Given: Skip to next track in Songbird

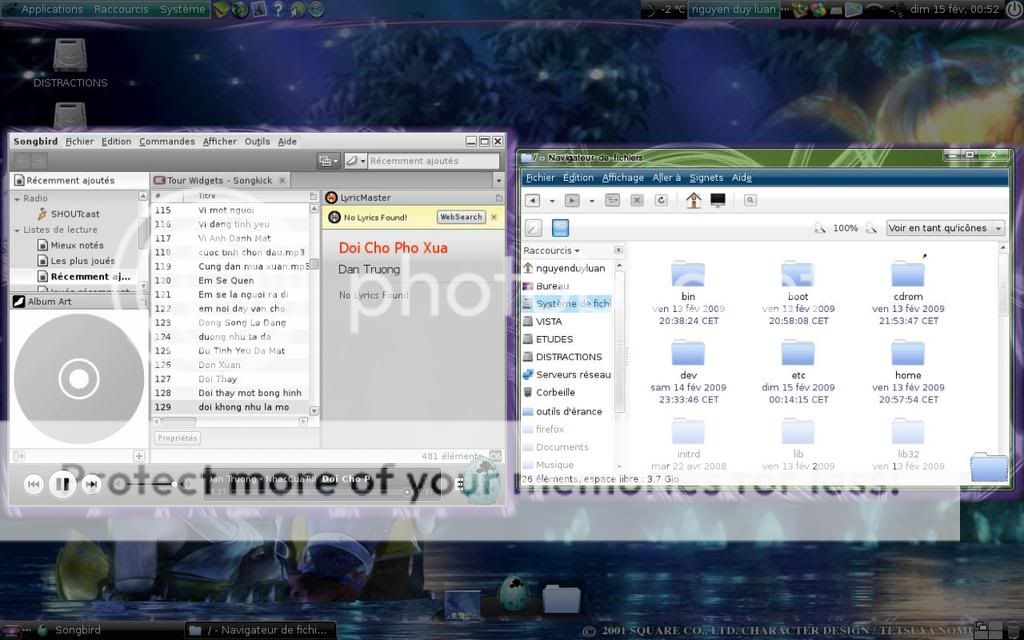Looking at the screenshot, I should coord(92,484).
